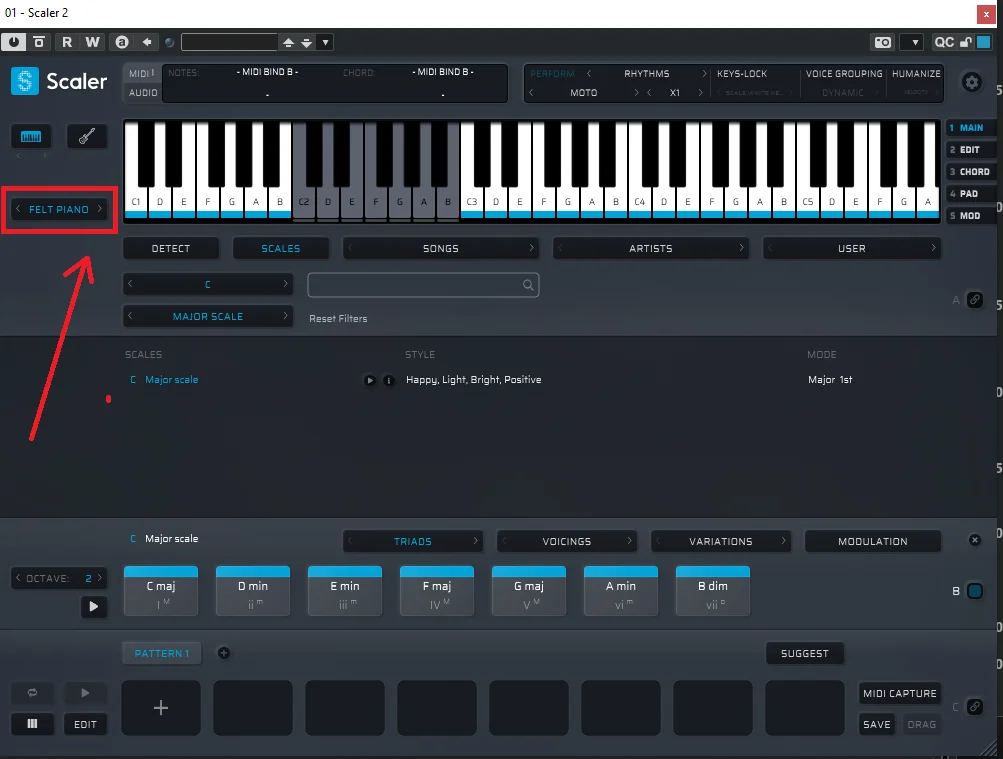The height and width of the screenshot is (759, 1003).
Task: Switch to the A/B compare 'a' icon
Action: (122, 42)
